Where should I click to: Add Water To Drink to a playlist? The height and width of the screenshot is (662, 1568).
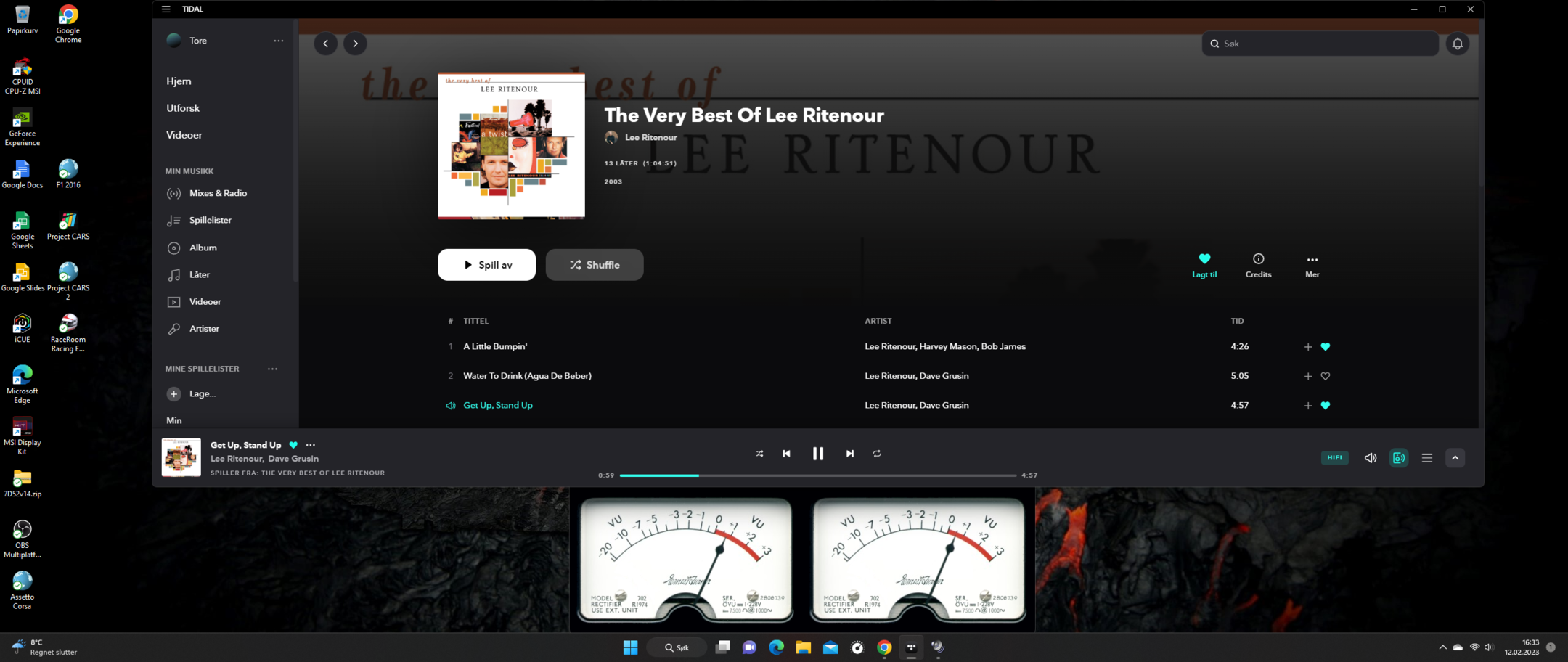(x=1307, y=376)
